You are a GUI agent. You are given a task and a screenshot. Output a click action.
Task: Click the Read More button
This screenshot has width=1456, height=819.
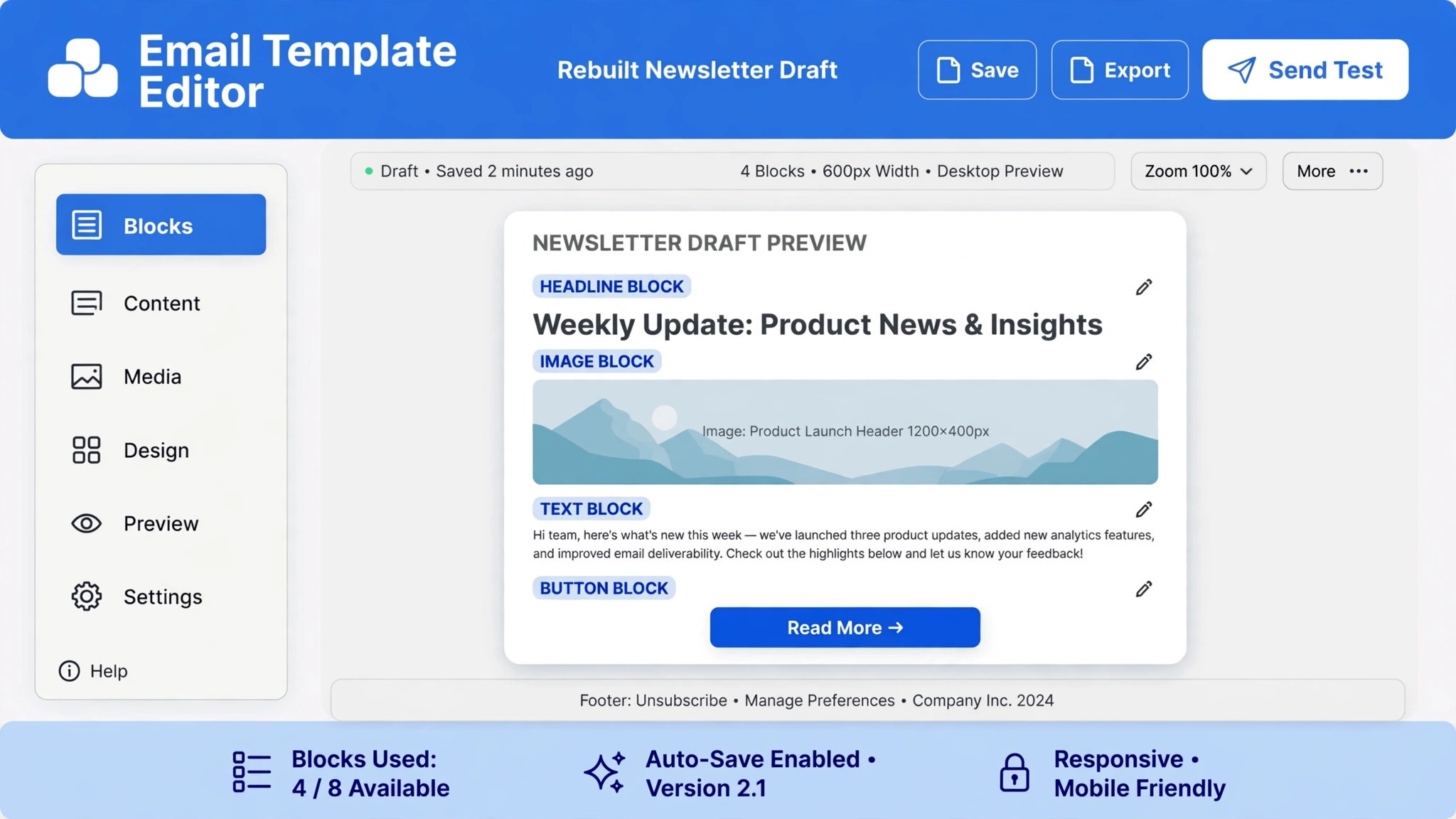(x=845, y=628)
